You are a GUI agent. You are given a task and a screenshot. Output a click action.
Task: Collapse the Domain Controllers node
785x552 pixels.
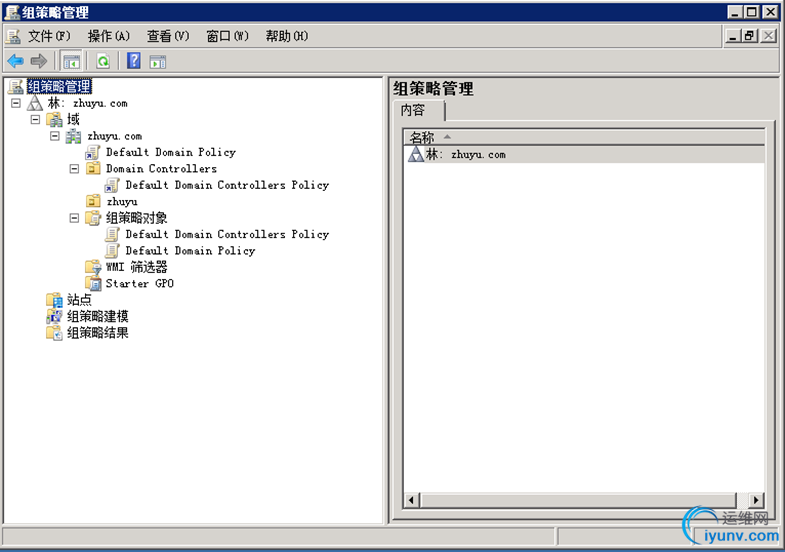click(x=74, y=169)
